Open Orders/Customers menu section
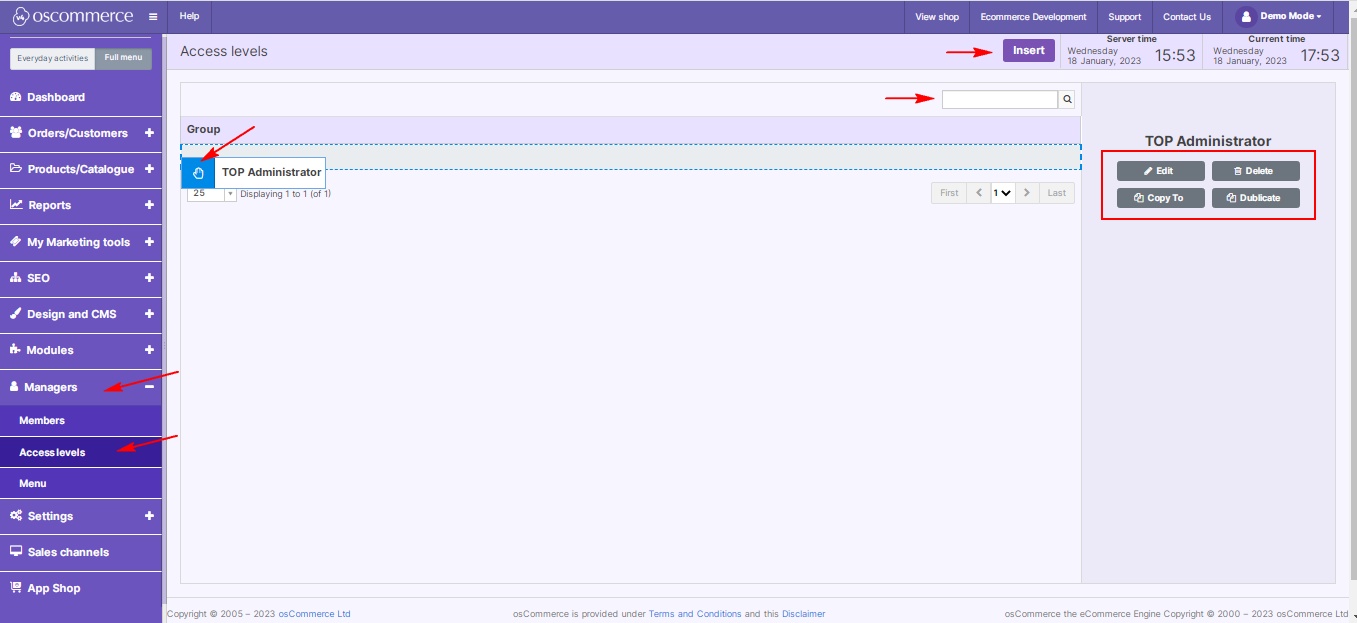The width and height of the screenshot is (1357, 623). pos(81,133)
